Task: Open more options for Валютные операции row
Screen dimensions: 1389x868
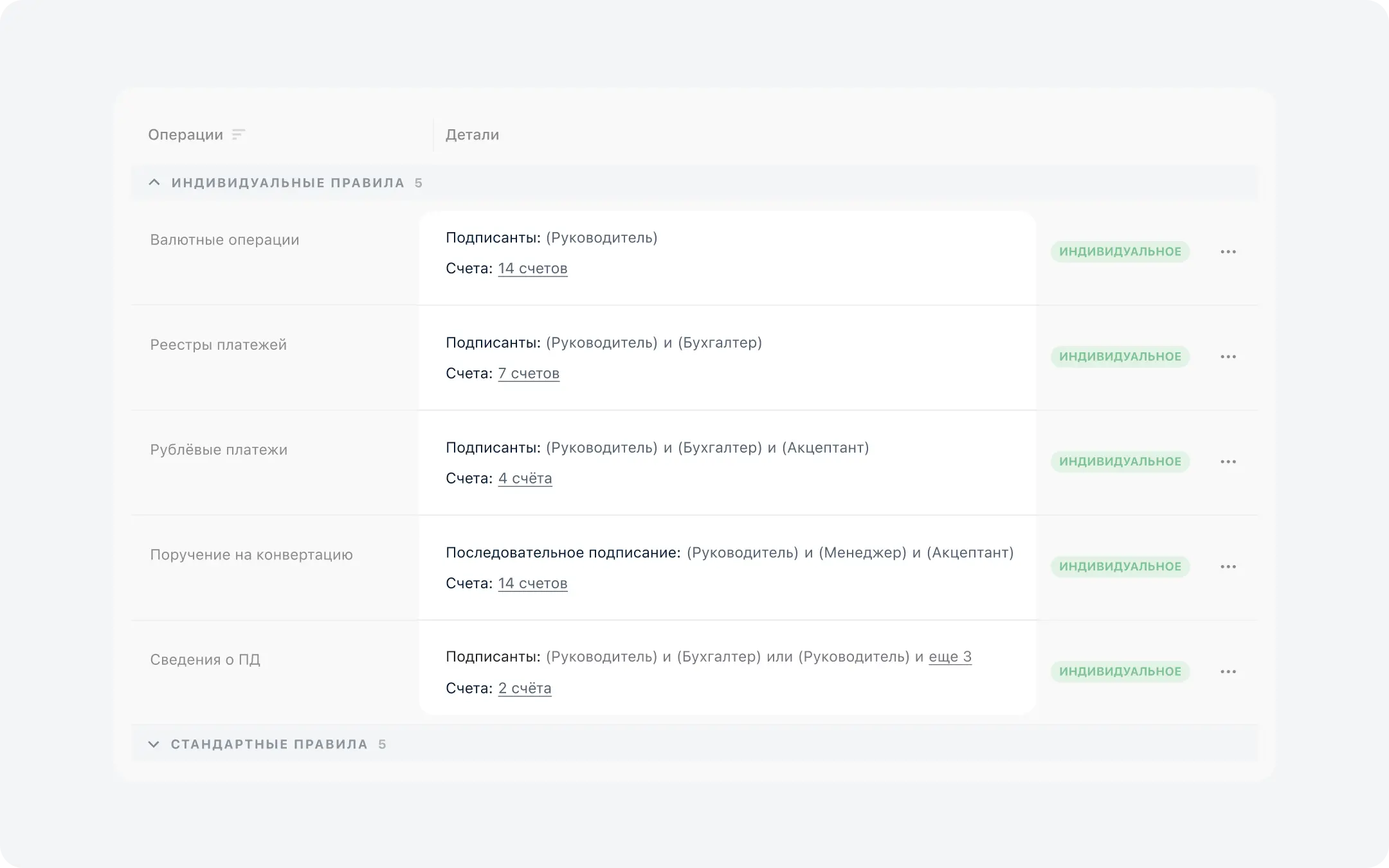Action: point(1228,252)
